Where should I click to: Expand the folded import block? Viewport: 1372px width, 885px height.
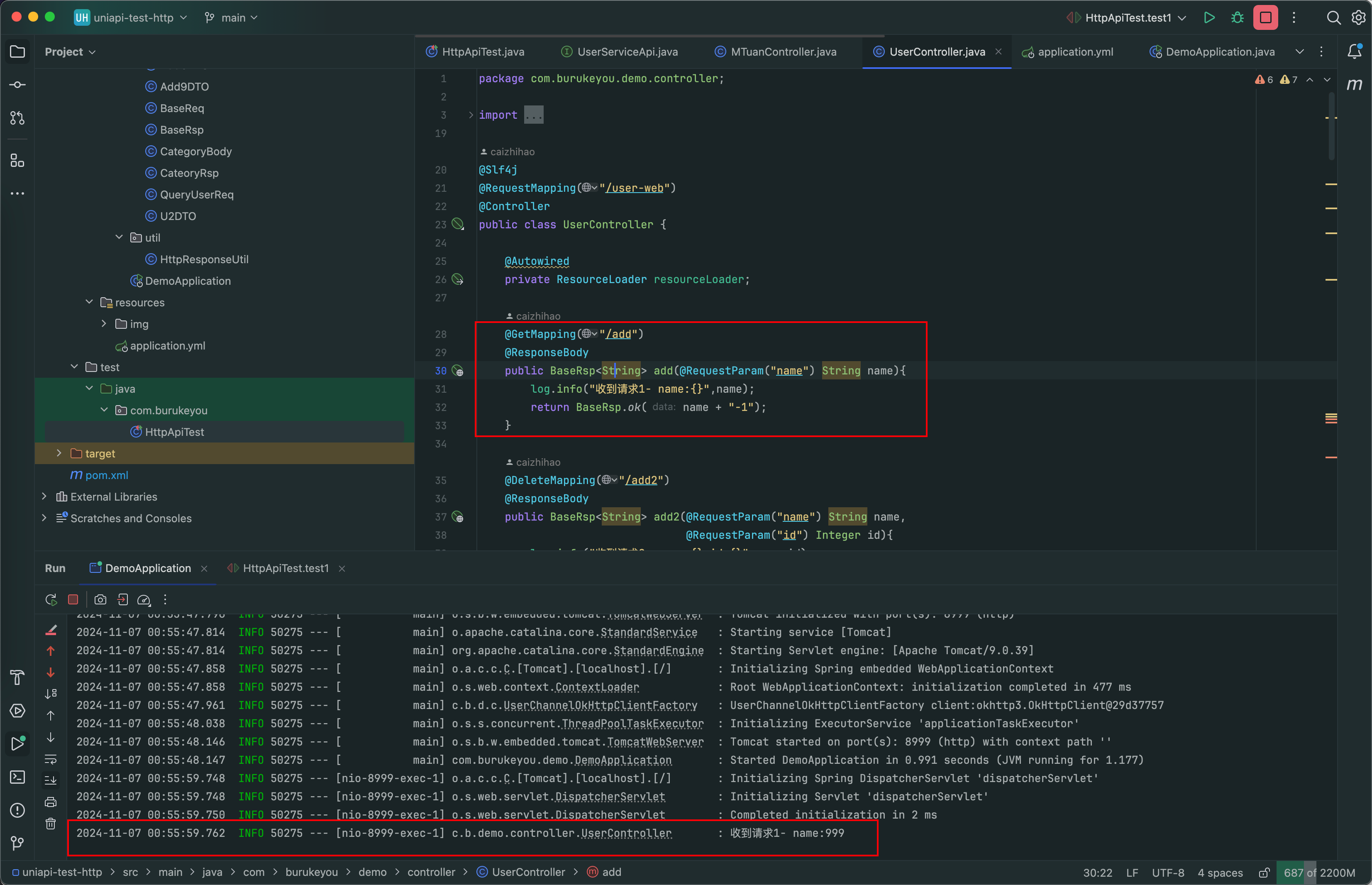[x=471, y=115]
